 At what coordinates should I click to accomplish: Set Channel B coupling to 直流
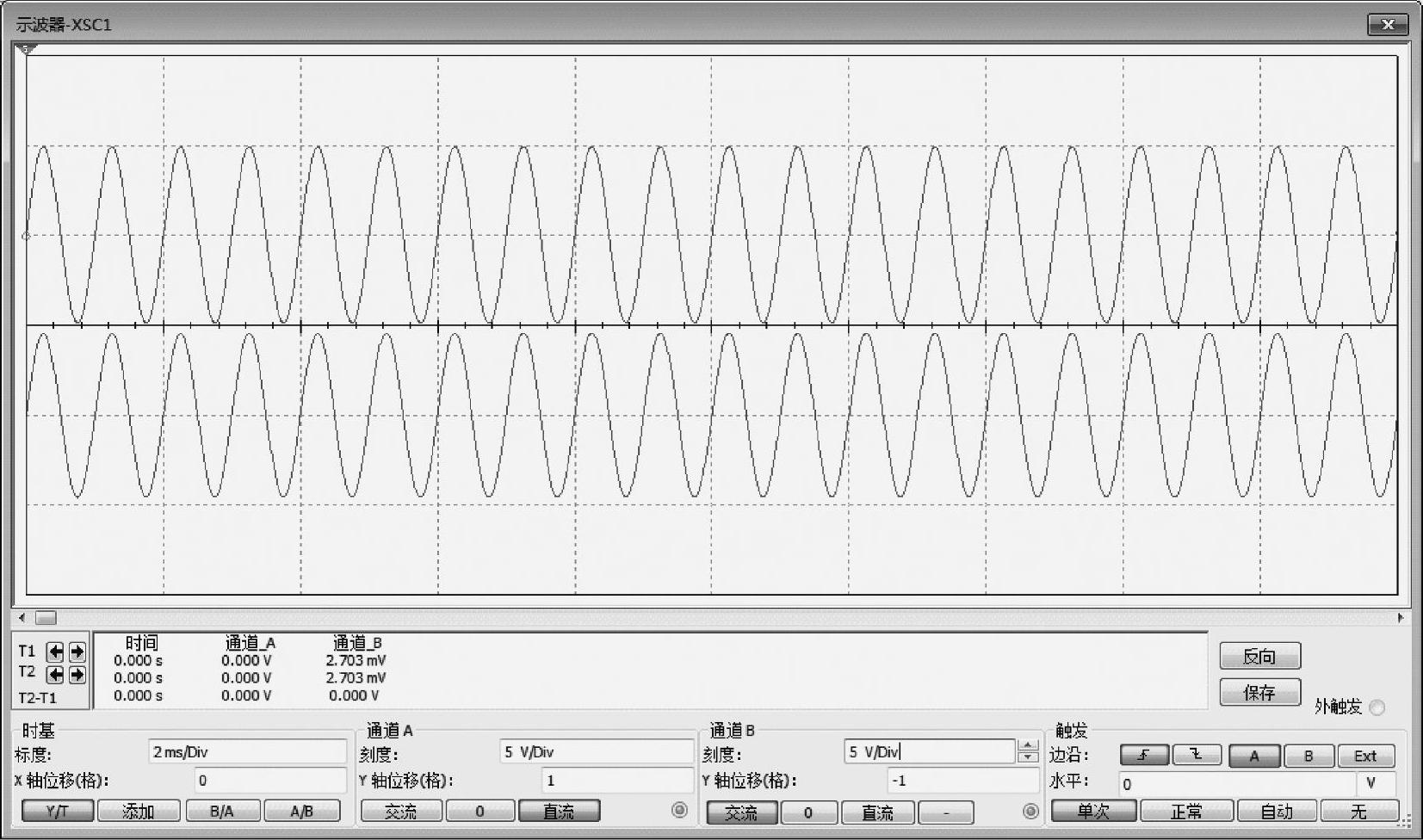tap(877, 812)
